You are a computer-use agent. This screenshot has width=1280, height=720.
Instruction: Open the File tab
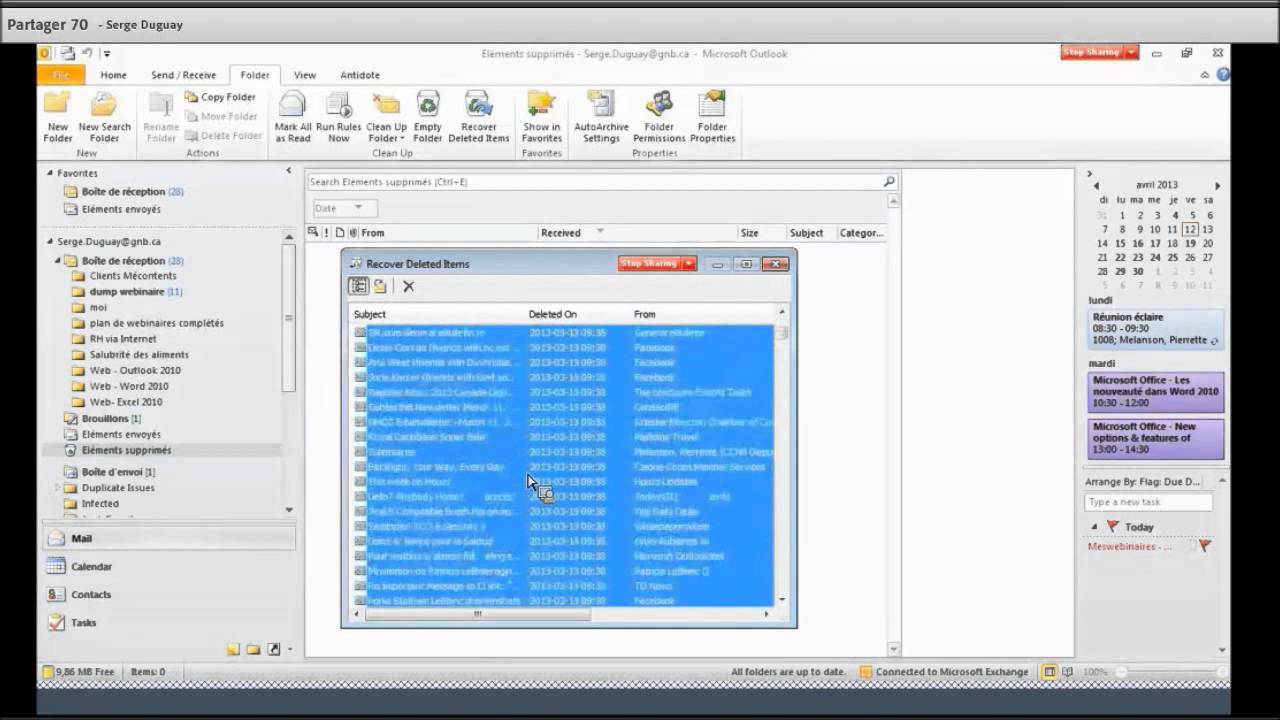point(61,75)
